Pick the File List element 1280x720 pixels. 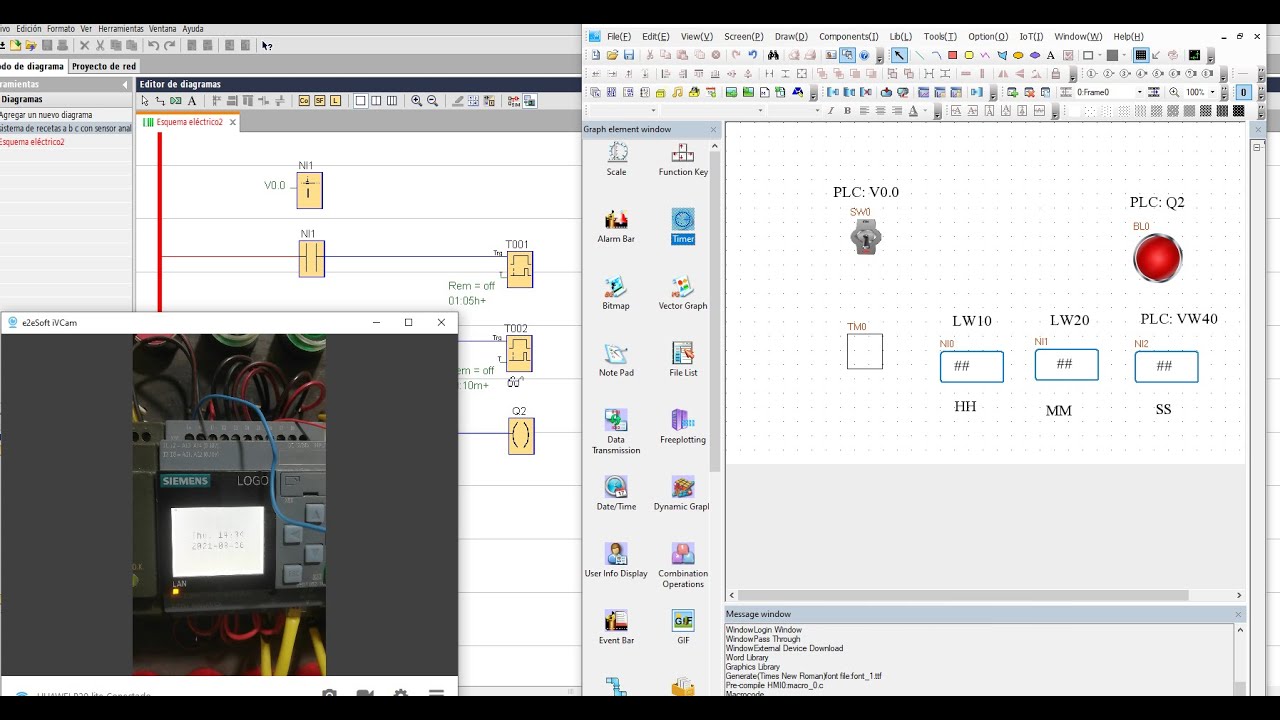coord(683,360)
